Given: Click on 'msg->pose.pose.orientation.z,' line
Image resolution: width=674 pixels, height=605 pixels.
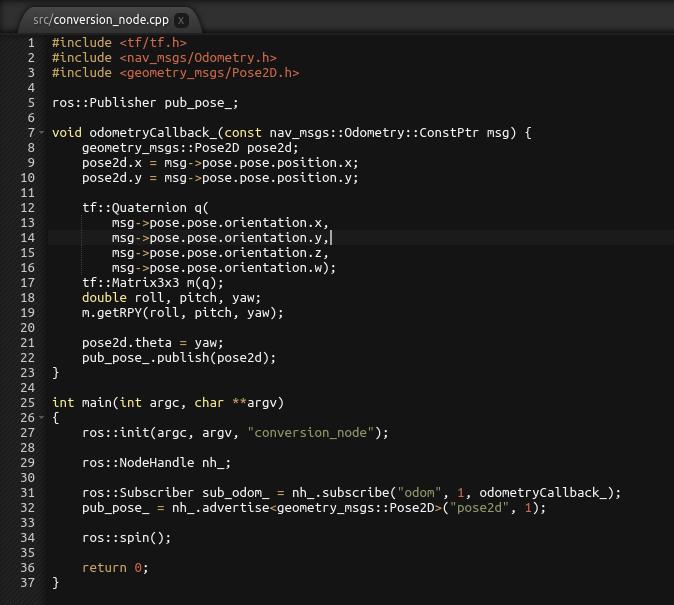Looking at the screenshot, I should (220, 253).
